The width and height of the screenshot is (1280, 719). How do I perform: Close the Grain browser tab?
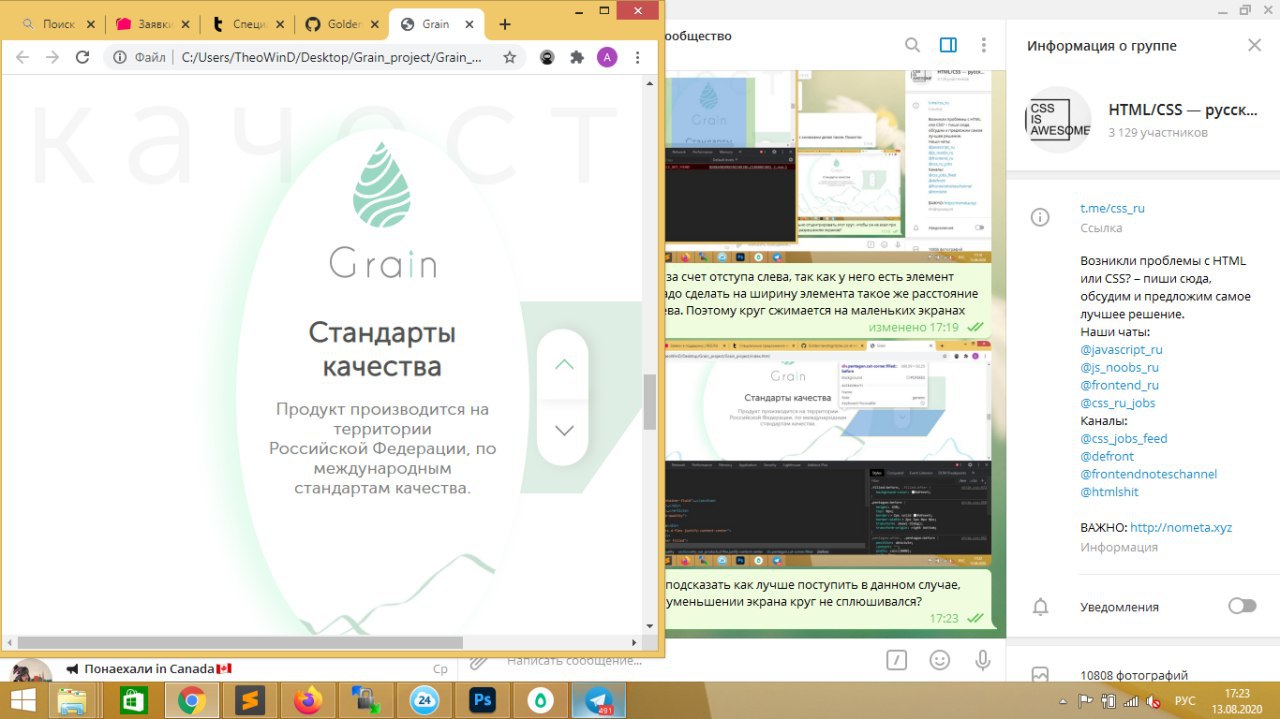pyautogui.click(x=467, y=24)
